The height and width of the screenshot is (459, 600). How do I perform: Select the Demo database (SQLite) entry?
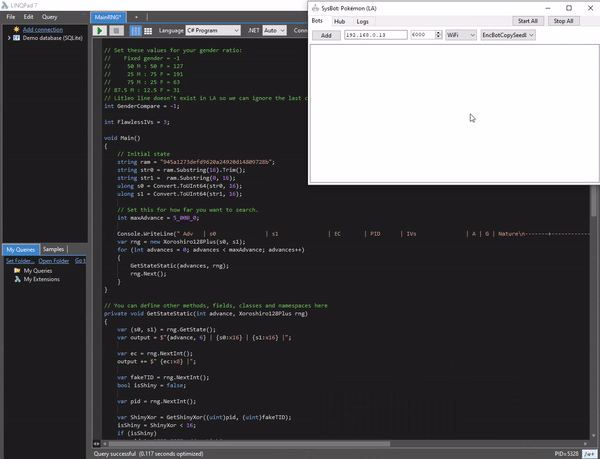coord(52,38)
